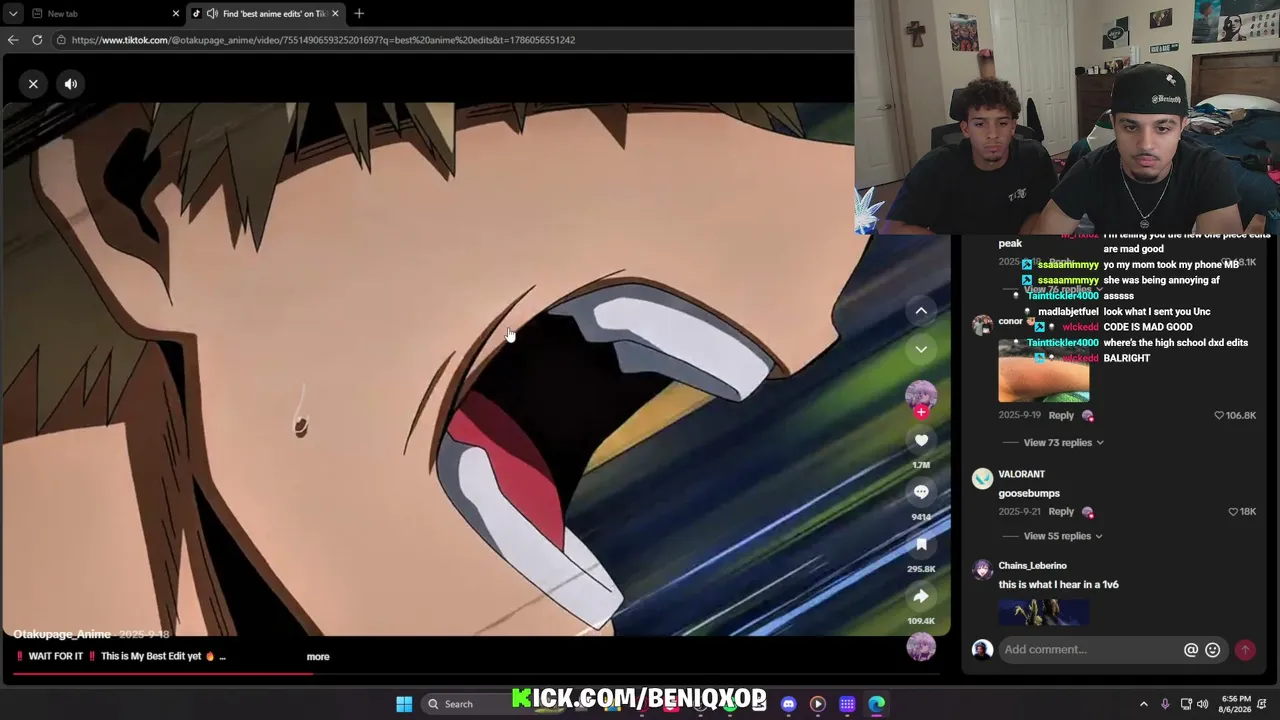The image size is (1280, 720).
Task: Open Chains_Leberino's profile name
Action: [1032, 566]
